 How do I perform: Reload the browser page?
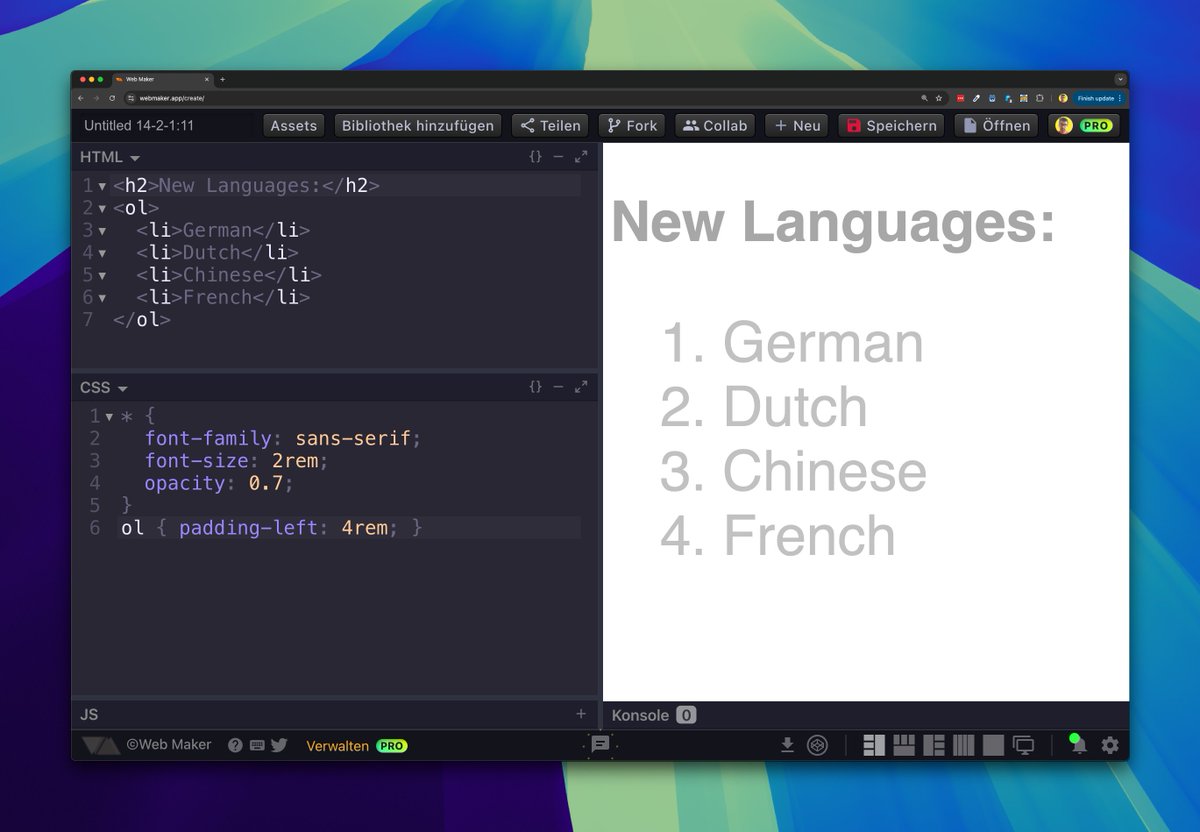[112, 98]
